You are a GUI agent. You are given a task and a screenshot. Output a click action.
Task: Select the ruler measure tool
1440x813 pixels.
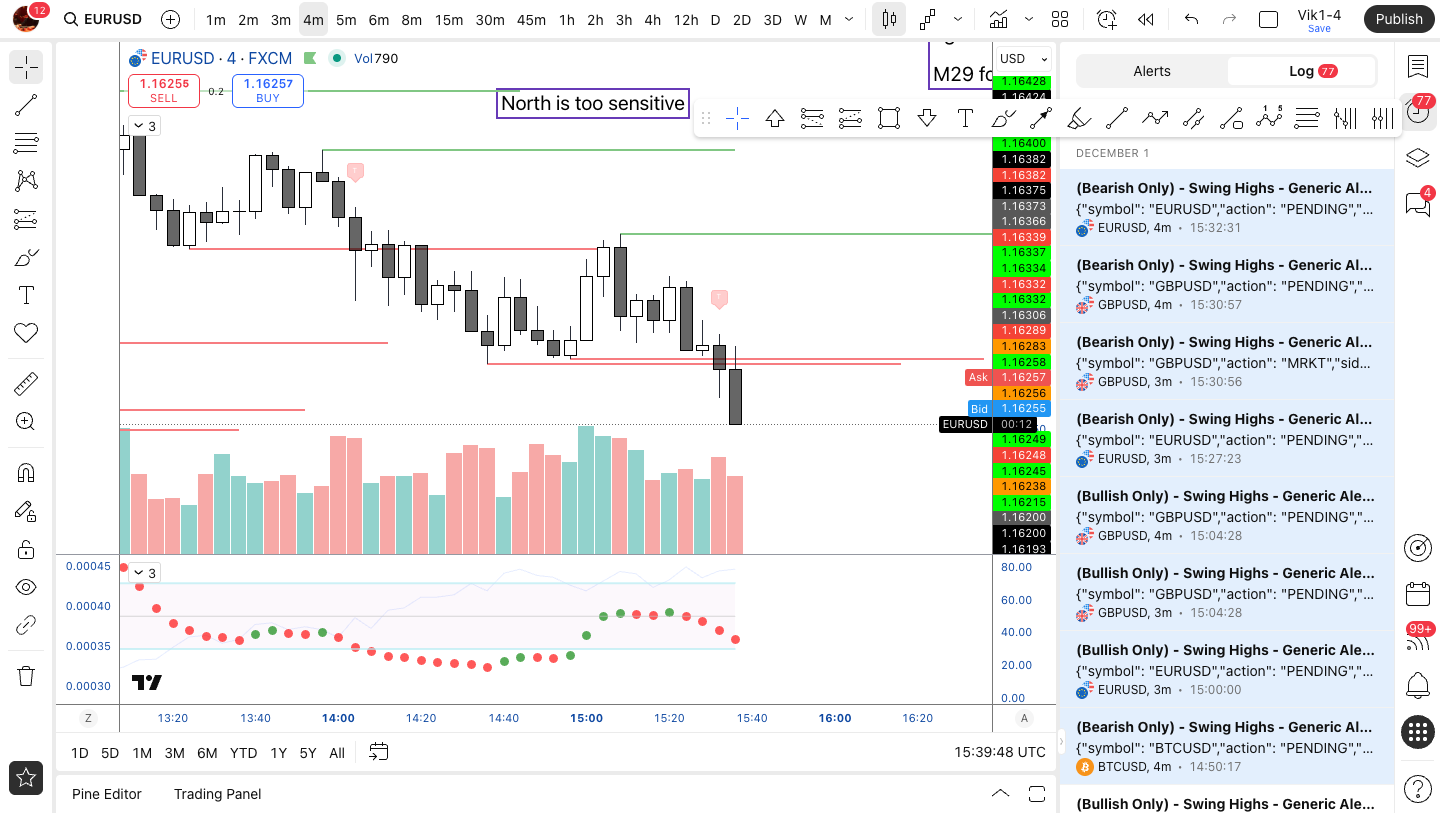click(x=26, y=384)
